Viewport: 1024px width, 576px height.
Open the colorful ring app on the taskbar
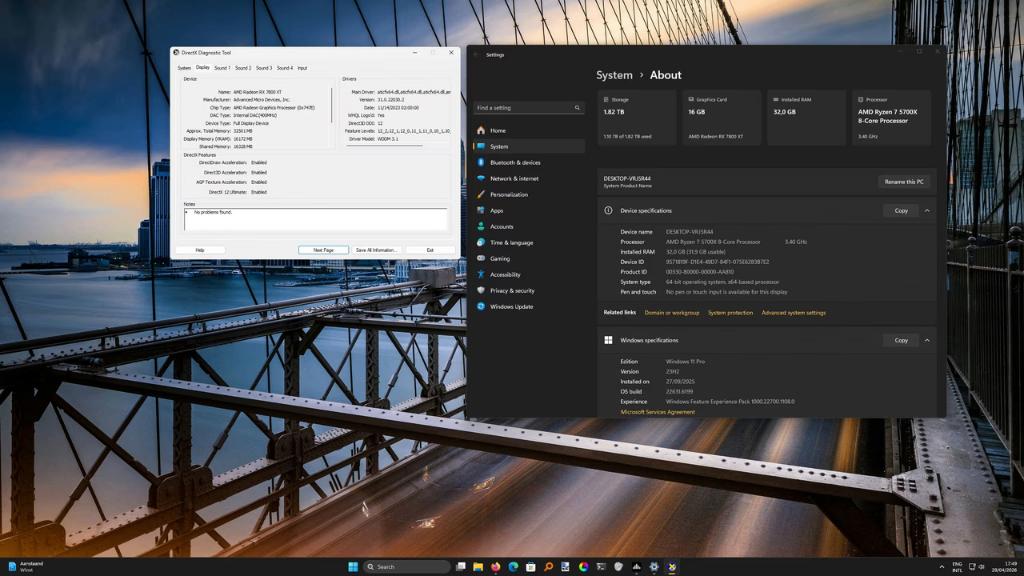(x=584, y=567)
